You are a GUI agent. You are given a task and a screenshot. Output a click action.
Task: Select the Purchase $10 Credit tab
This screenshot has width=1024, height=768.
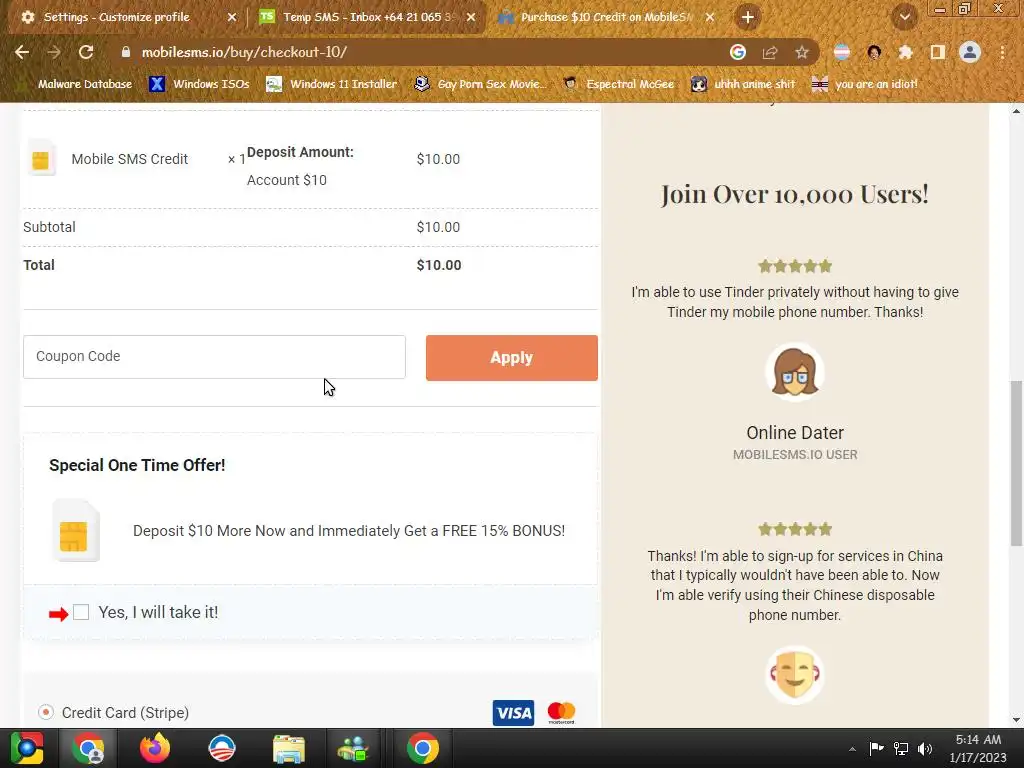pyautogui.click(x=607, y=17)
